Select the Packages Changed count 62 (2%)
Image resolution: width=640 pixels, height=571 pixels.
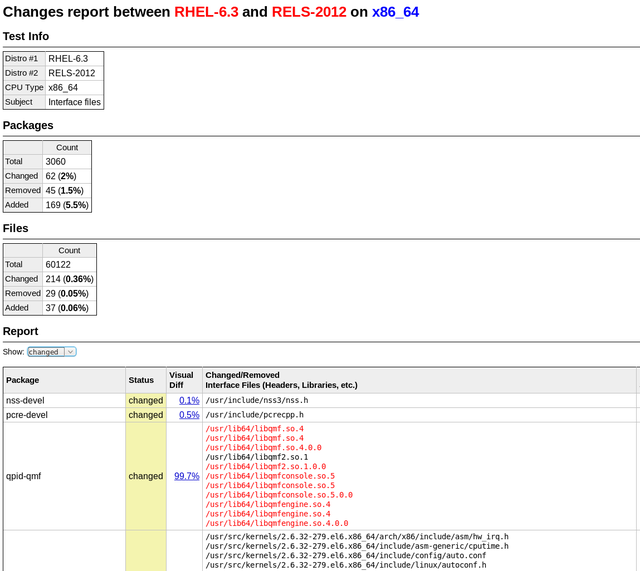pyautogui.click(x=67, y=176)
